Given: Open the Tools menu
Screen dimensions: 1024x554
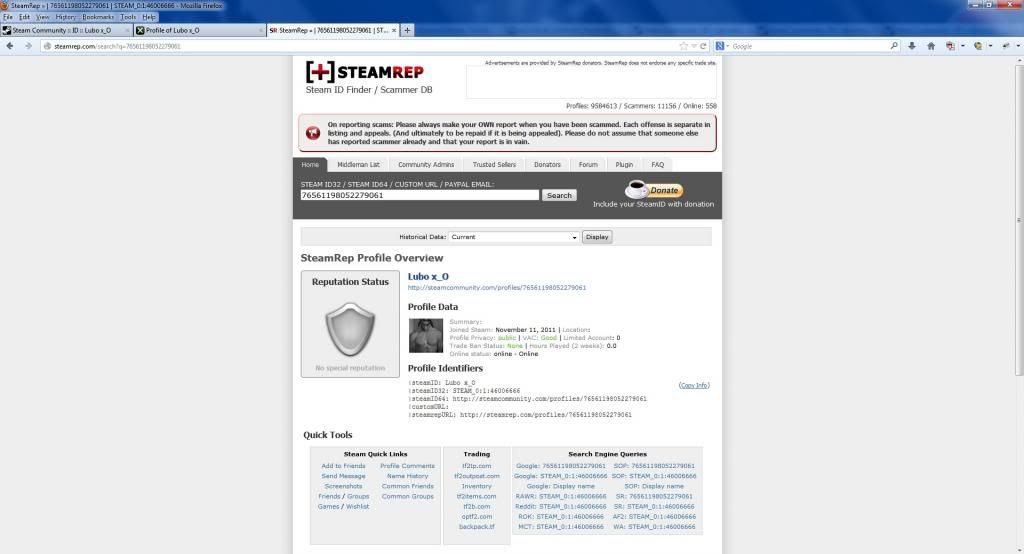Looking at the screenshot, I should (128, 17).
